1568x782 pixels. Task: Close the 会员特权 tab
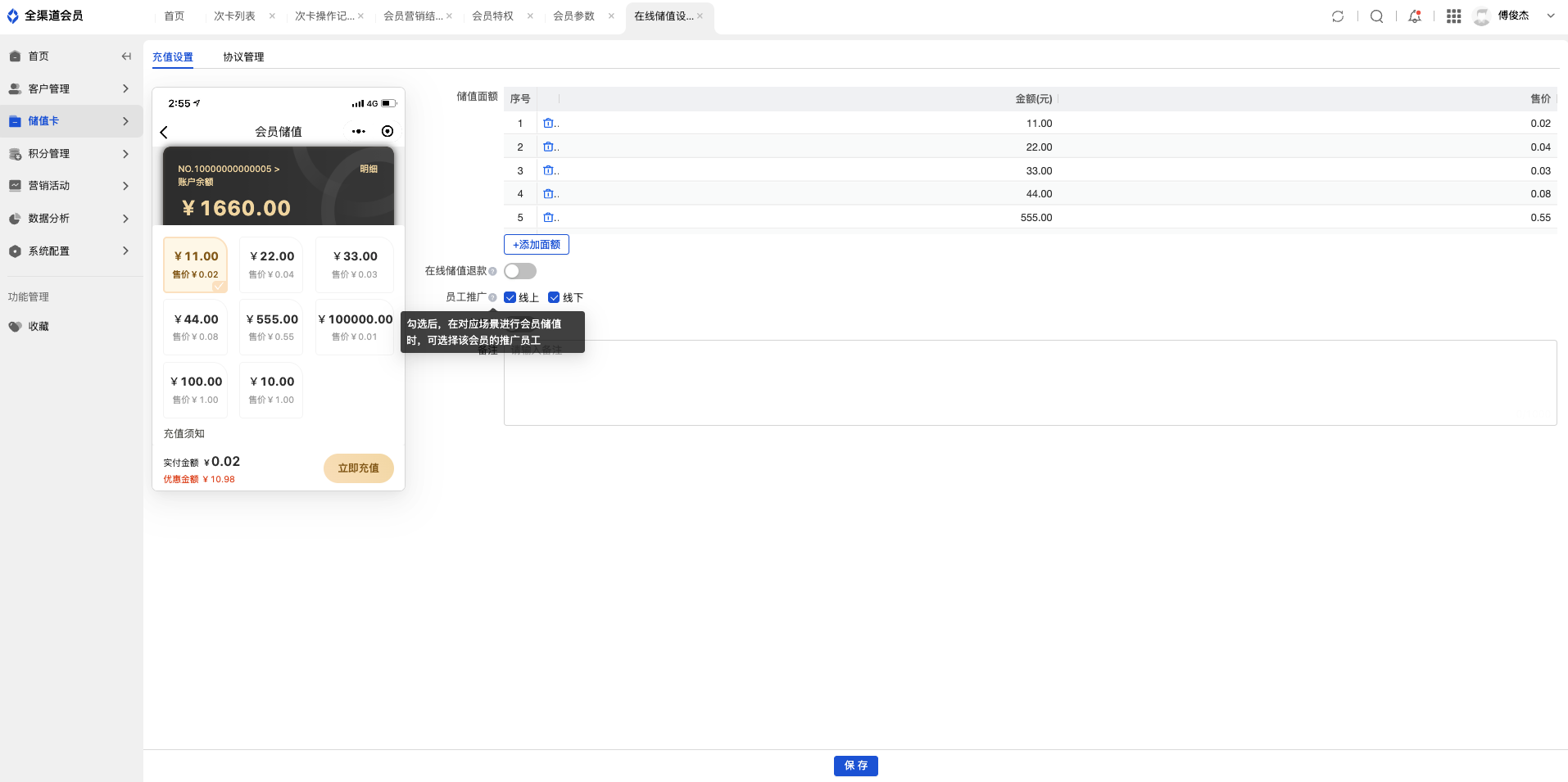point(530,16)
